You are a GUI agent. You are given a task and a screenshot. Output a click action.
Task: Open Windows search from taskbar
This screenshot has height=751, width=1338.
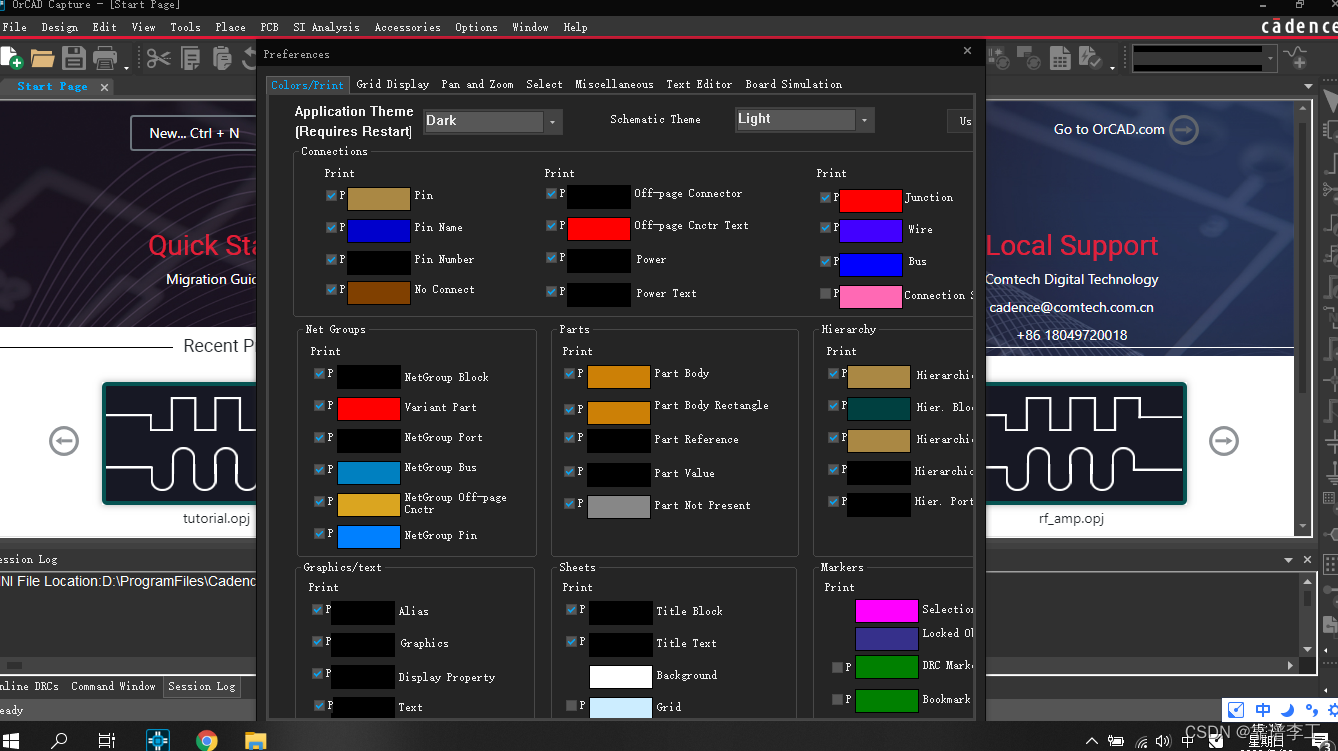tap(59, 740)
